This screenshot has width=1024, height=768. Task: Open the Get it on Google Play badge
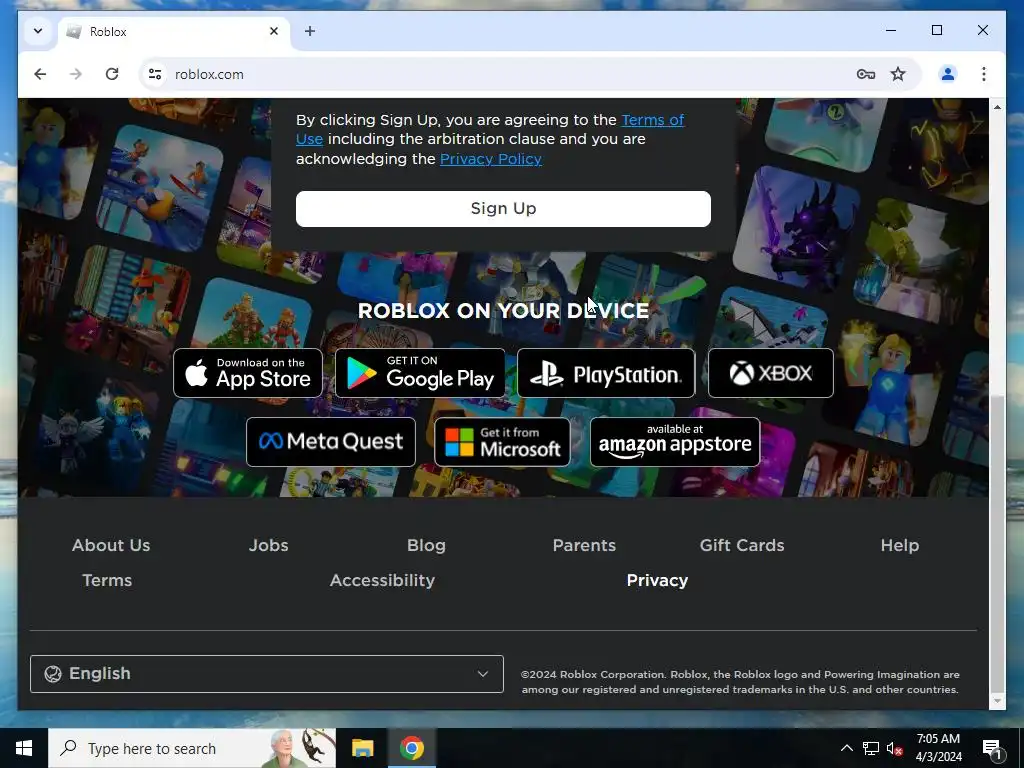(420, 373)
